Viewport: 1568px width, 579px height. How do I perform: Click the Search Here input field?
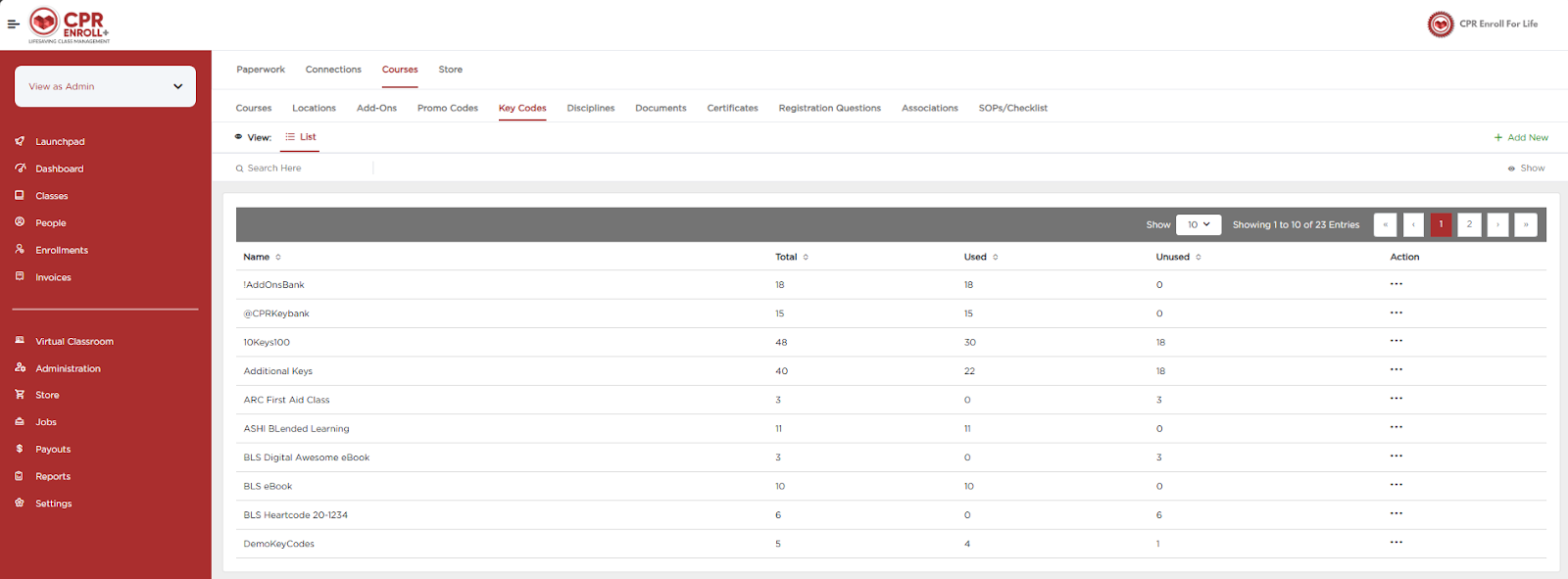coord(304,169)
